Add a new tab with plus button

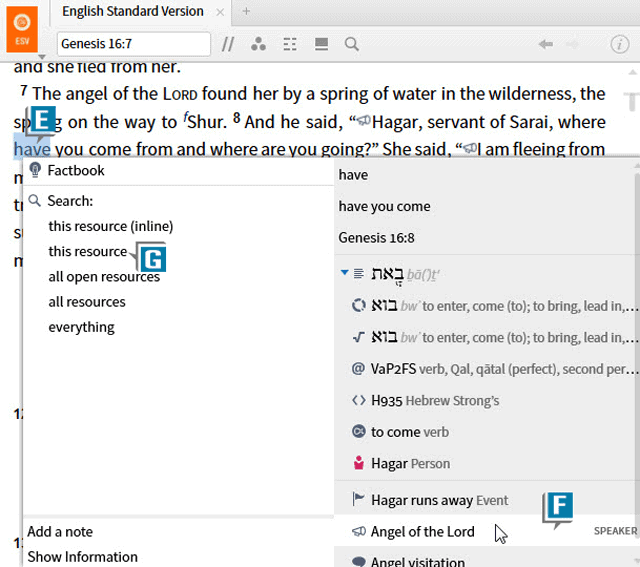pyautogui.click(x=246, y=11)
